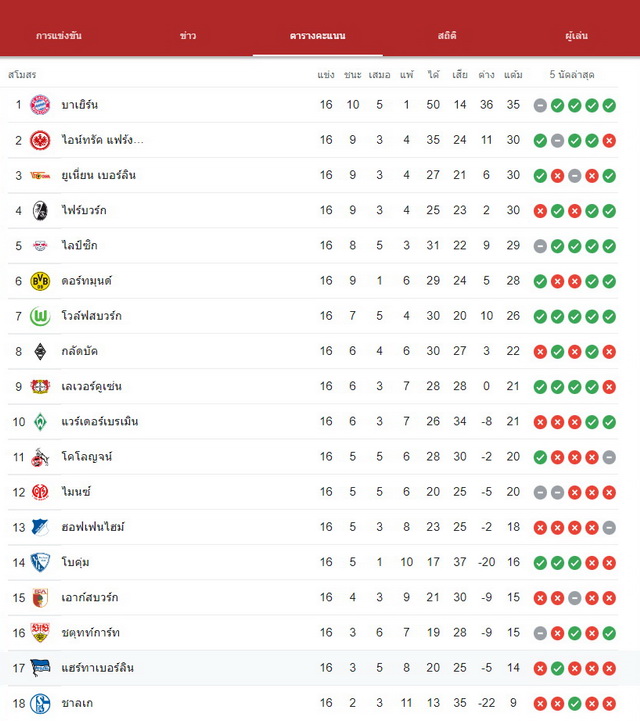Click the Hertha Berlin flag logo
The height and width of the screenshot is (721, 640).
(40, 668)
